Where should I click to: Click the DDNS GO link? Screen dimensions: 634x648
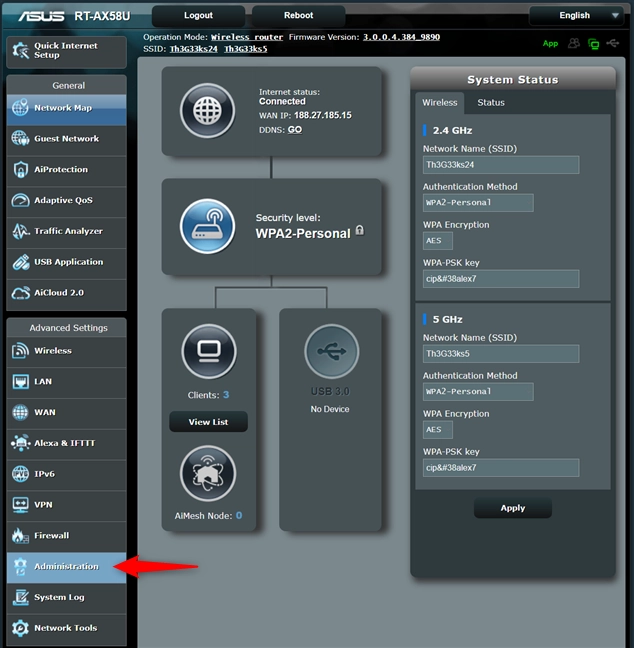pyautogui.click(x=295, y=130)
